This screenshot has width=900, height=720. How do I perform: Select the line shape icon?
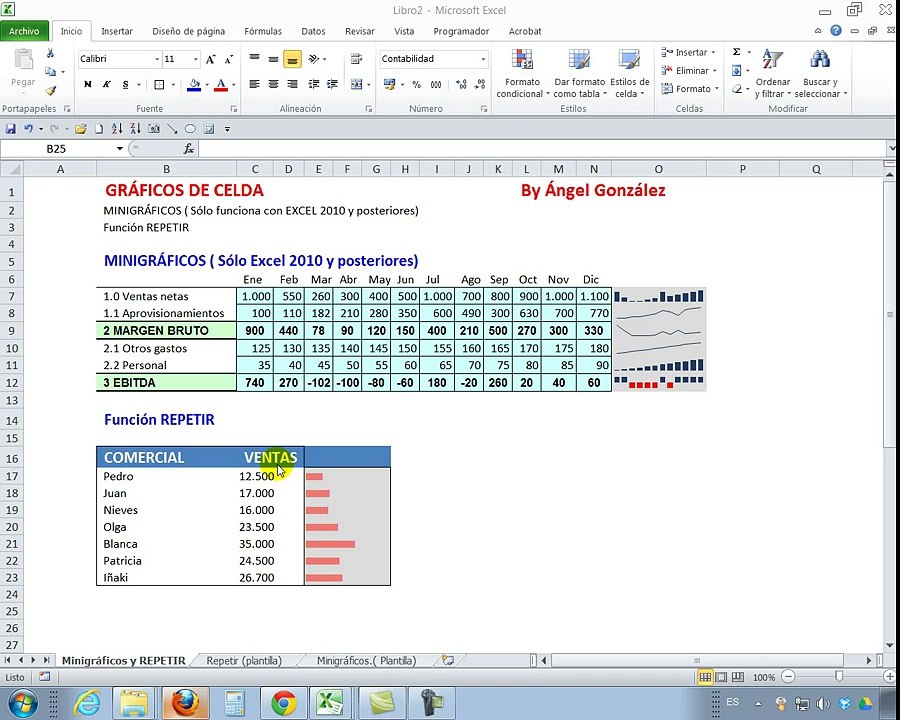pyautogui.click(x=172, y=129)
